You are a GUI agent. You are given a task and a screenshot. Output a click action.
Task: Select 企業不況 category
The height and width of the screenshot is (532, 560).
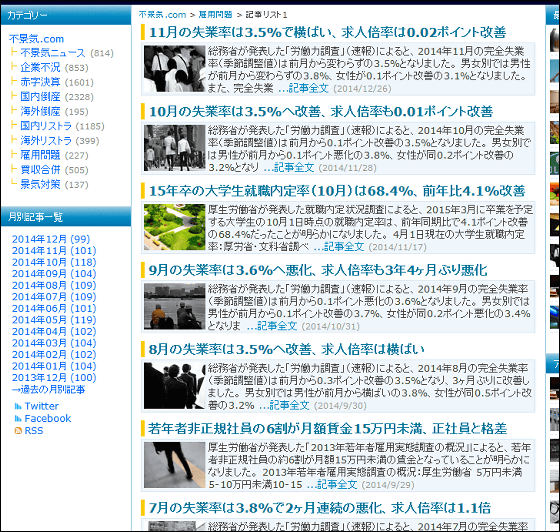pyautogui.click(x=40, y=67)
